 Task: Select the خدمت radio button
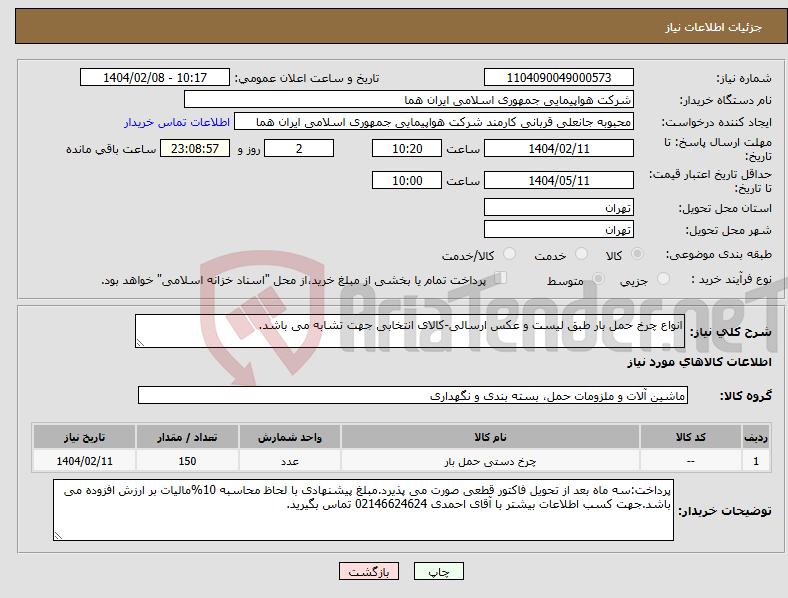pyautogui.click(x=581, y=254)
